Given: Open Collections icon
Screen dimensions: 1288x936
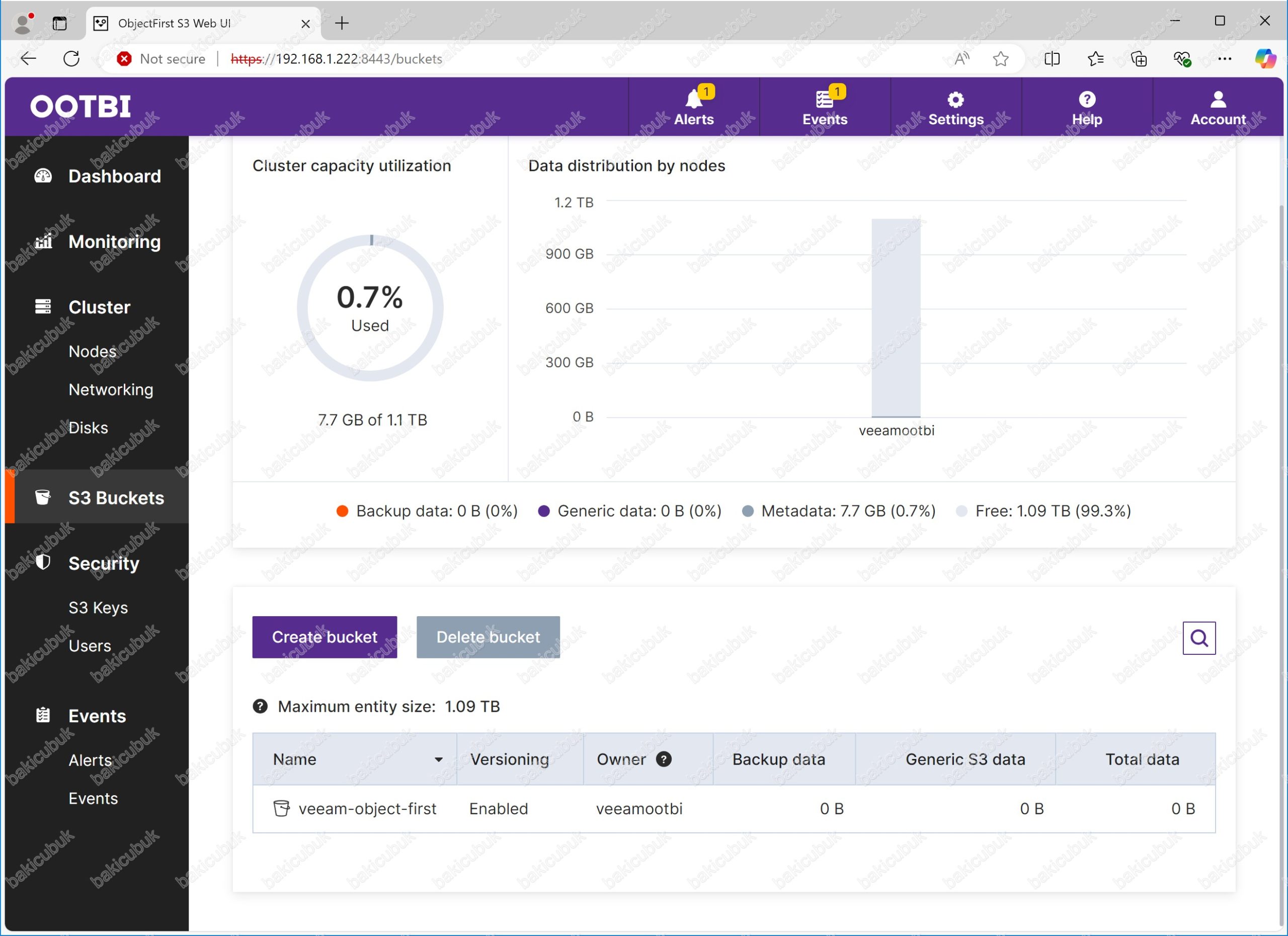Looking at the screenshot, I should tap(1139, 58).
